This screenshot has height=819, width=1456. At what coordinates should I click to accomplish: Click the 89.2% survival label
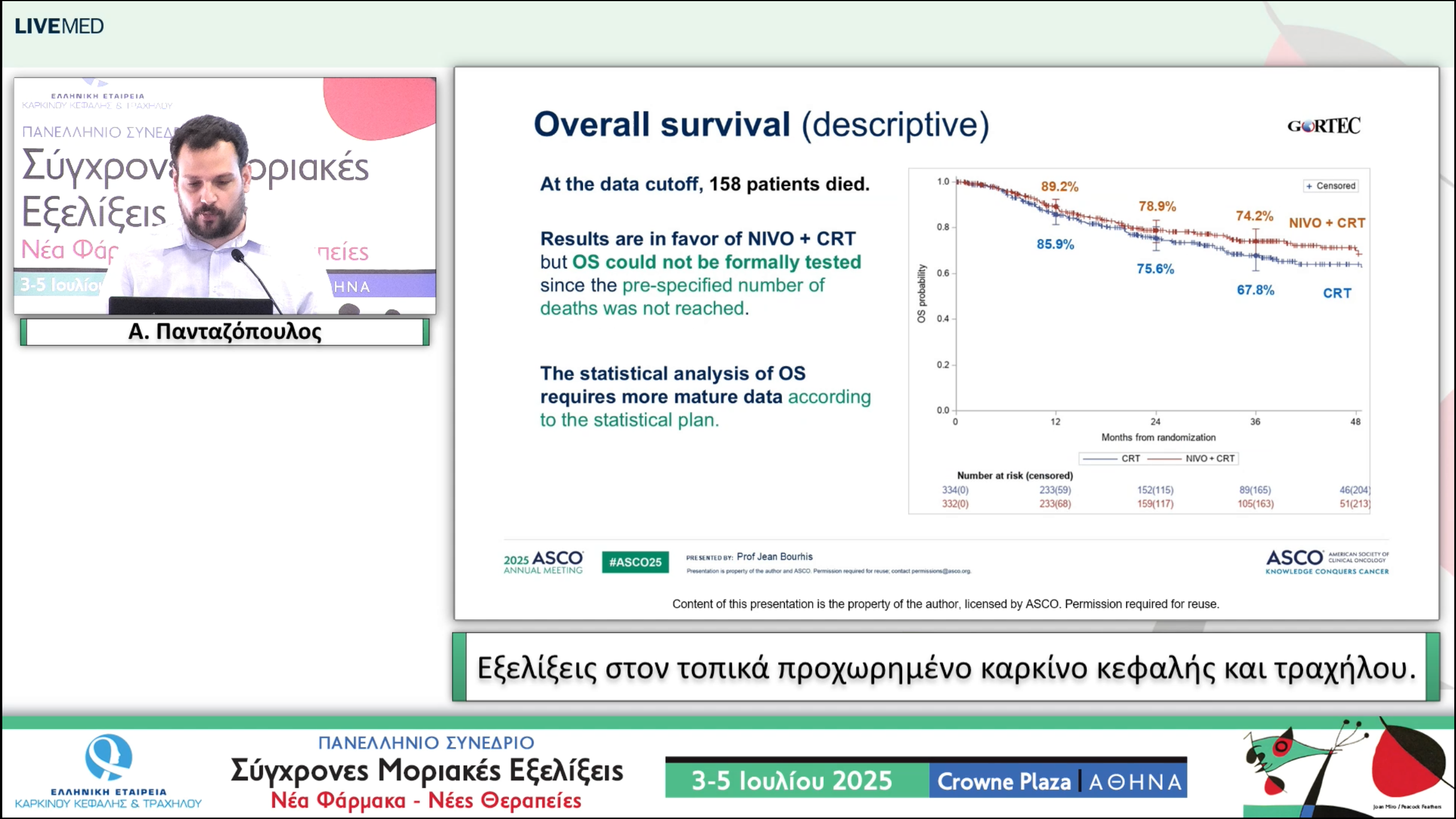1059,187
